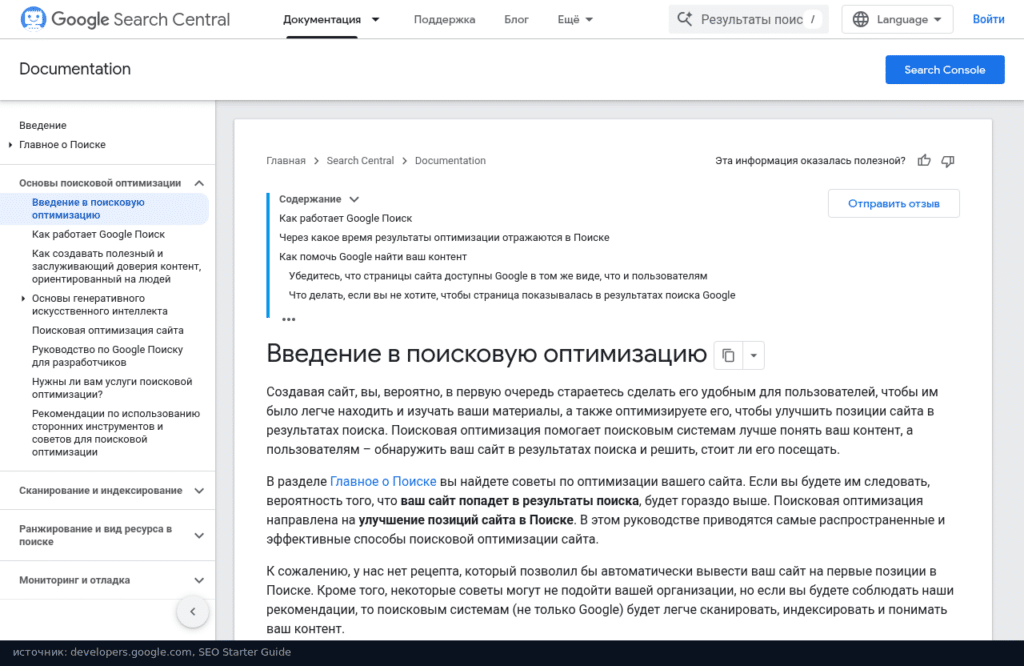Screen dimensions: 1024x666
Task: Click the Documentation page header title
Action: [75, 69]
